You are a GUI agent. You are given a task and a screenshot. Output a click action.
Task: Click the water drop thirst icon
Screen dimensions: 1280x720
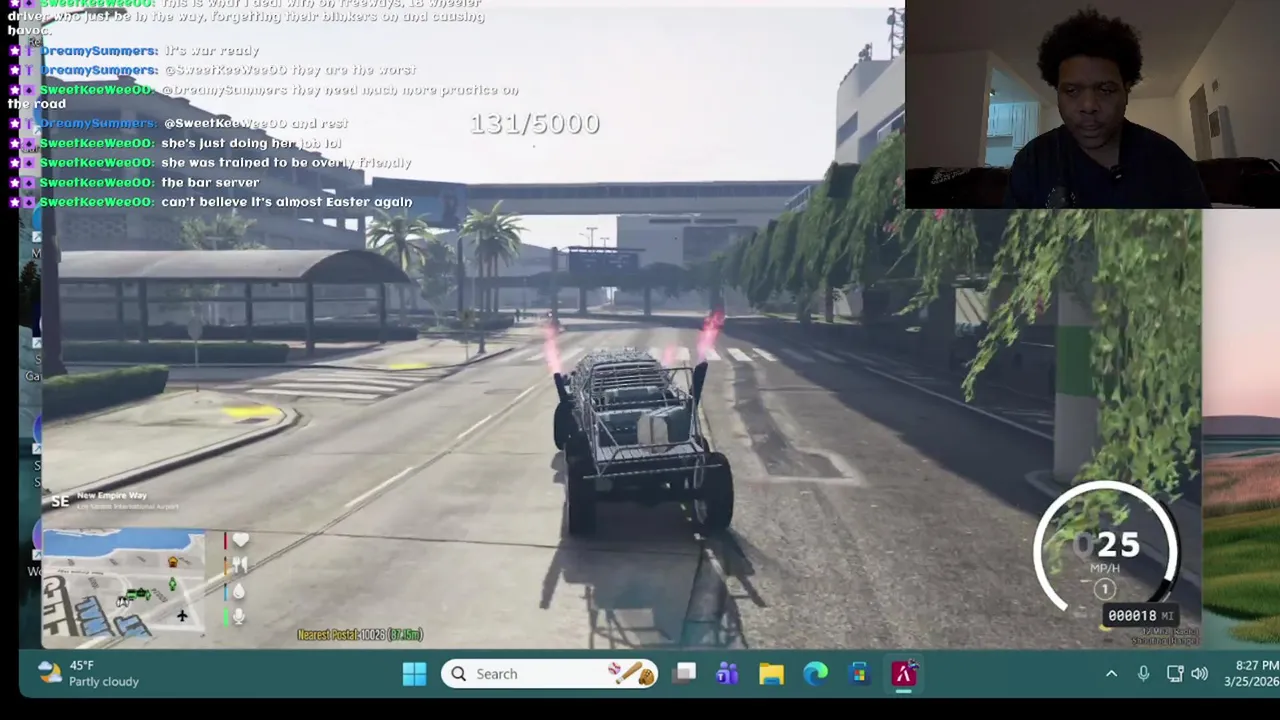(238, 591)
